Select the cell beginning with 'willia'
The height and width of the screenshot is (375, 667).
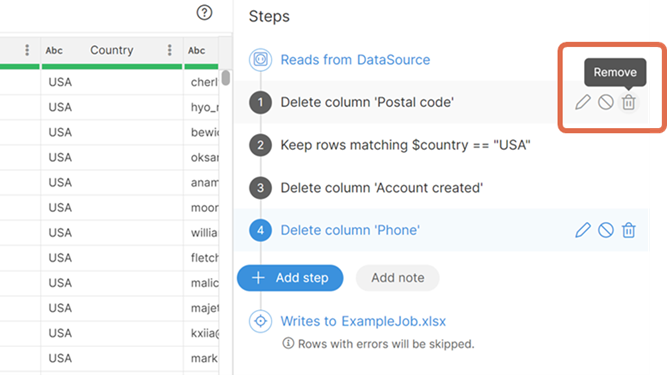[x=201, y=233]
